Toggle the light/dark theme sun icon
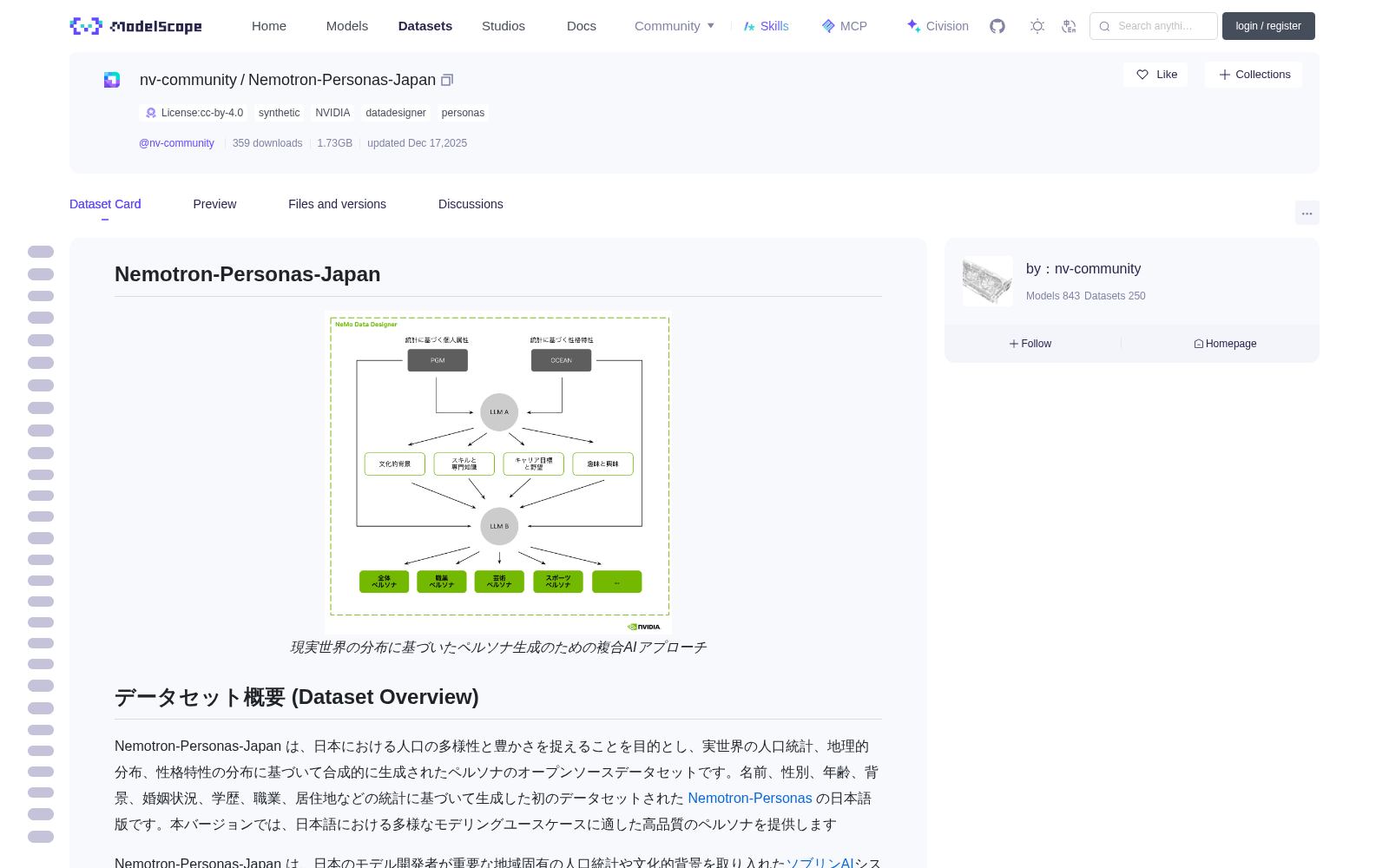1389x868 pixels. pos(1037,26)
